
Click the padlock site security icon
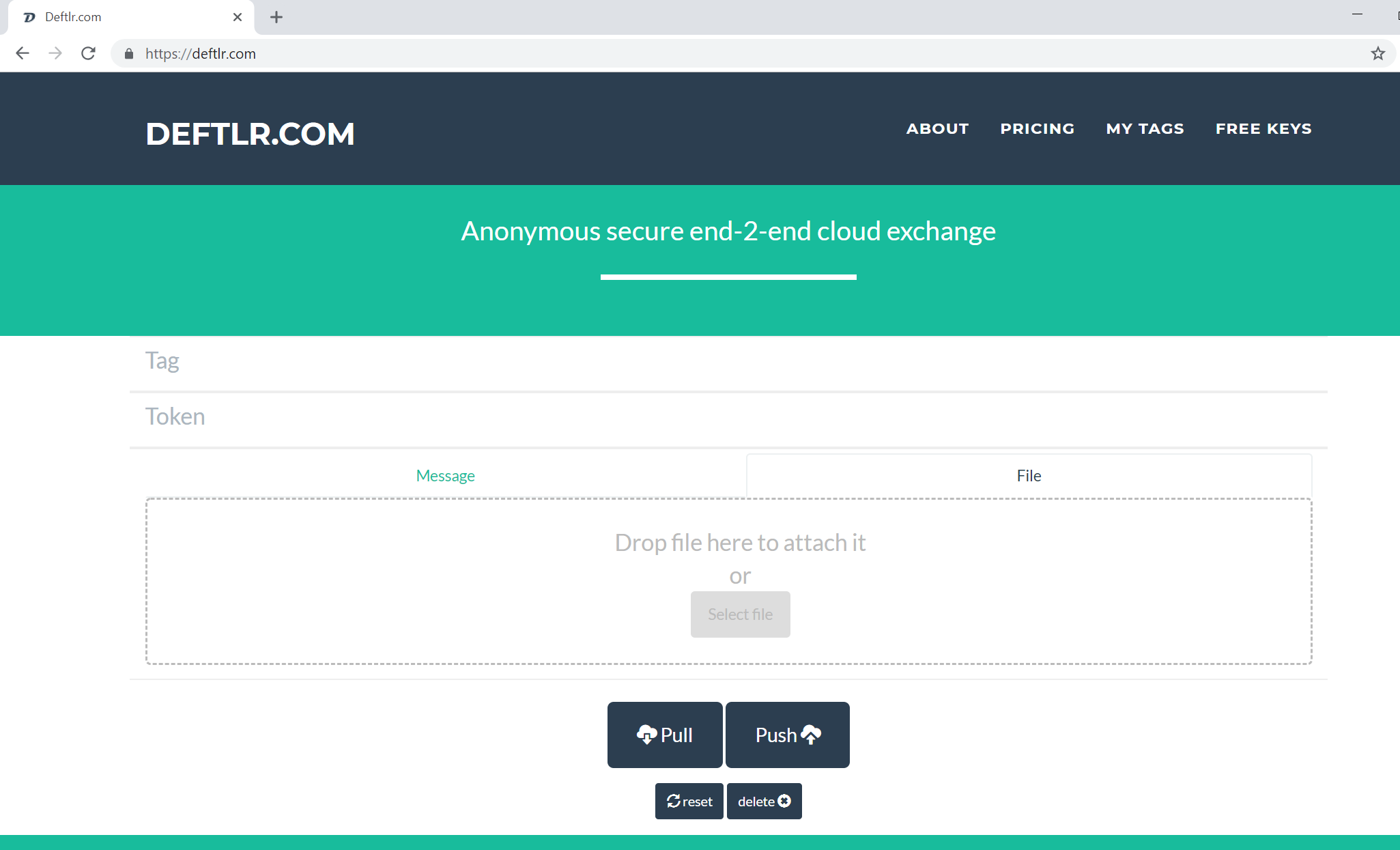[129, 54]
